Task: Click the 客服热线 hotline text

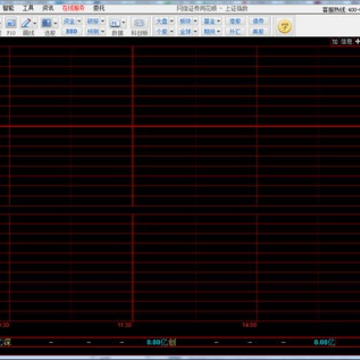Action: click(335, 10)
